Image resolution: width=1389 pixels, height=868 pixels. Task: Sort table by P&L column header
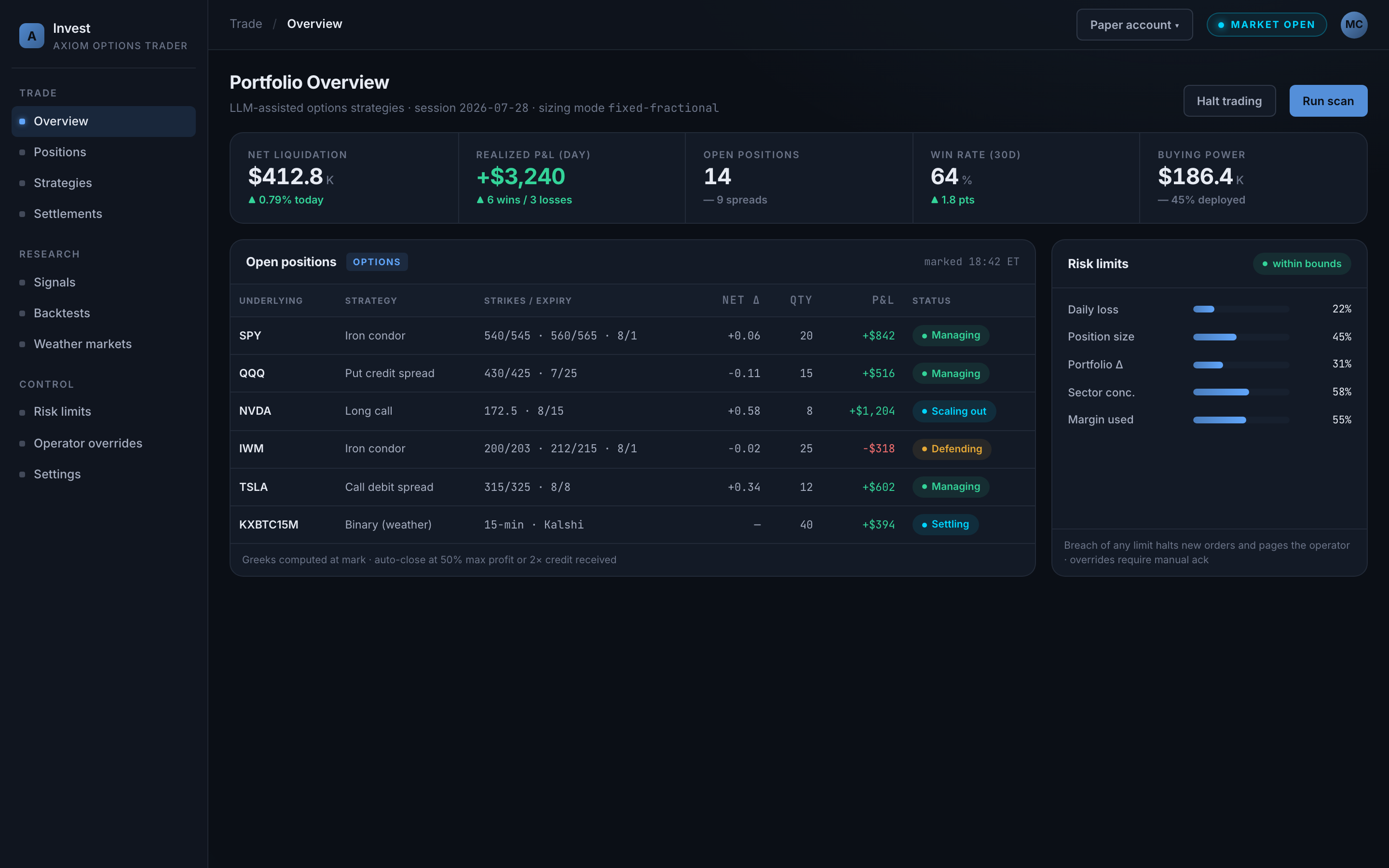882,300
